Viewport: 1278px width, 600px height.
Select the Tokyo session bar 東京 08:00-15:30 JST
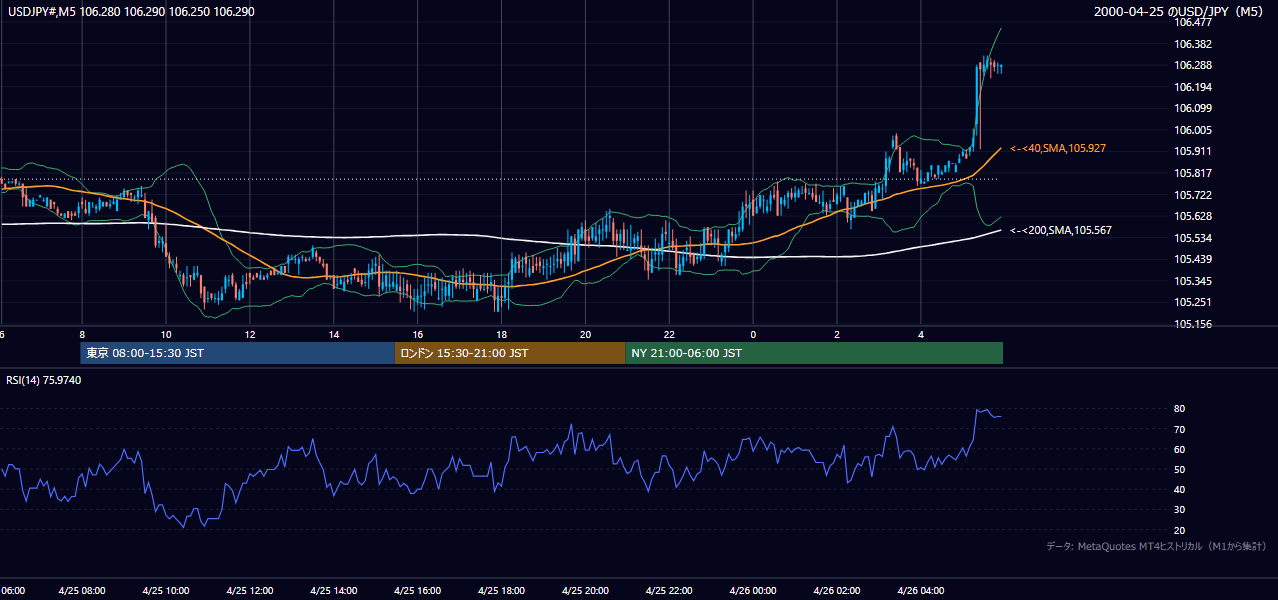[x=238, y=353]
